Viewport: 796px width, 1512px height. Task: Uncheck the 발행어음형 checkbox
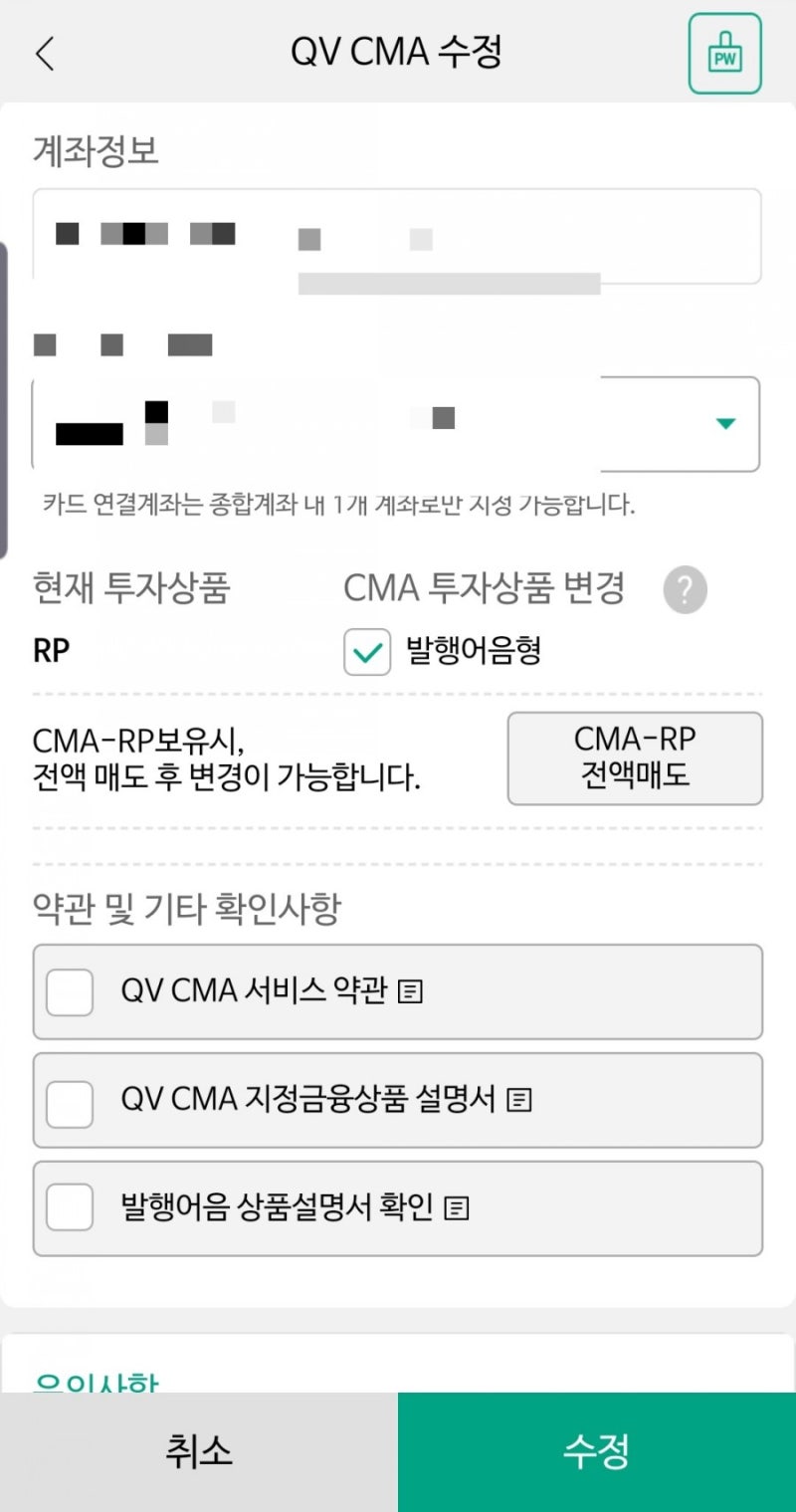click(367, 652)
